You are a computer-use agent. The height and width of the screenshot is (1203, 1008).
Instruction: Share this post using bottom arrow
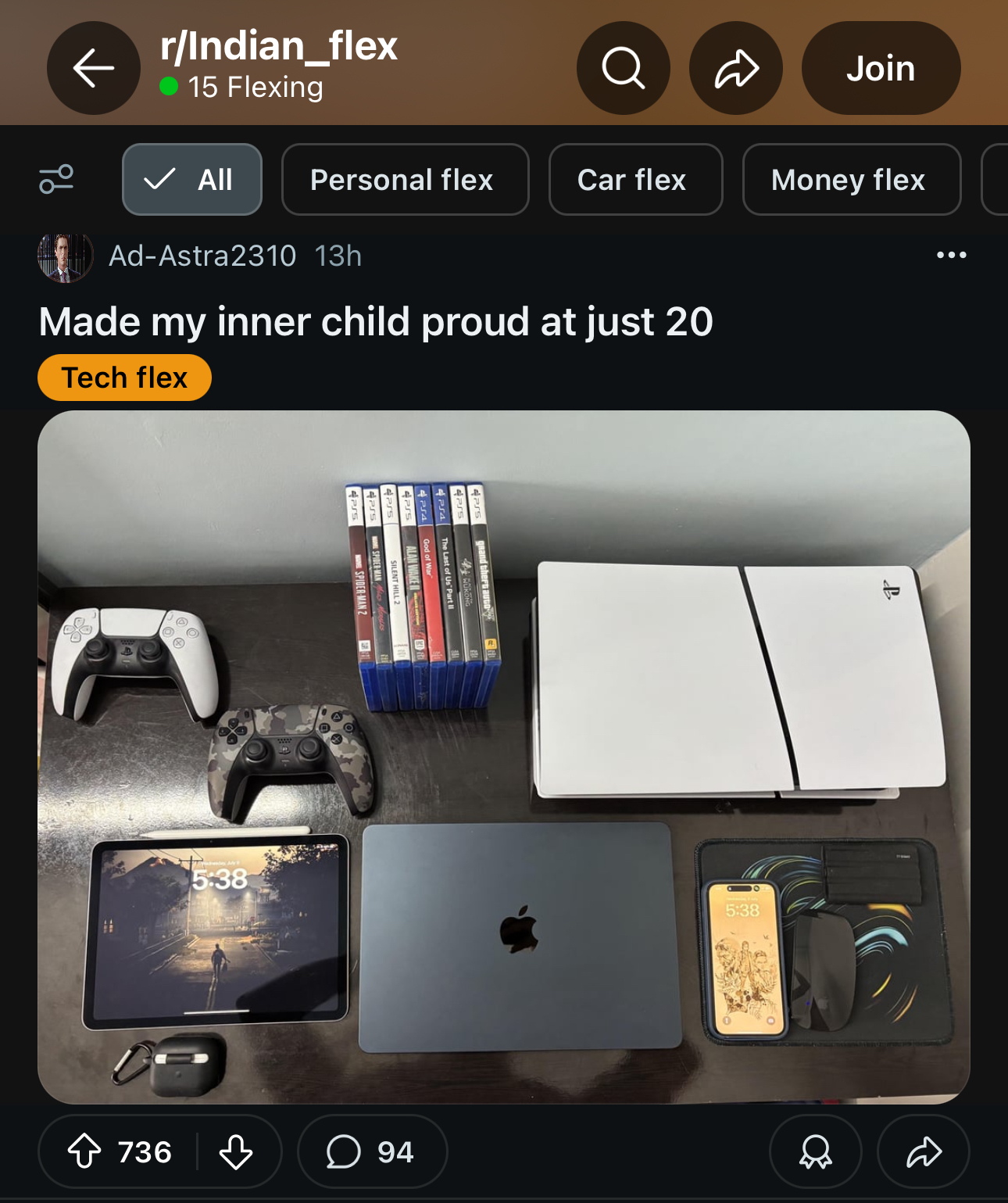pyautogui.click(x=924, y=1151)
